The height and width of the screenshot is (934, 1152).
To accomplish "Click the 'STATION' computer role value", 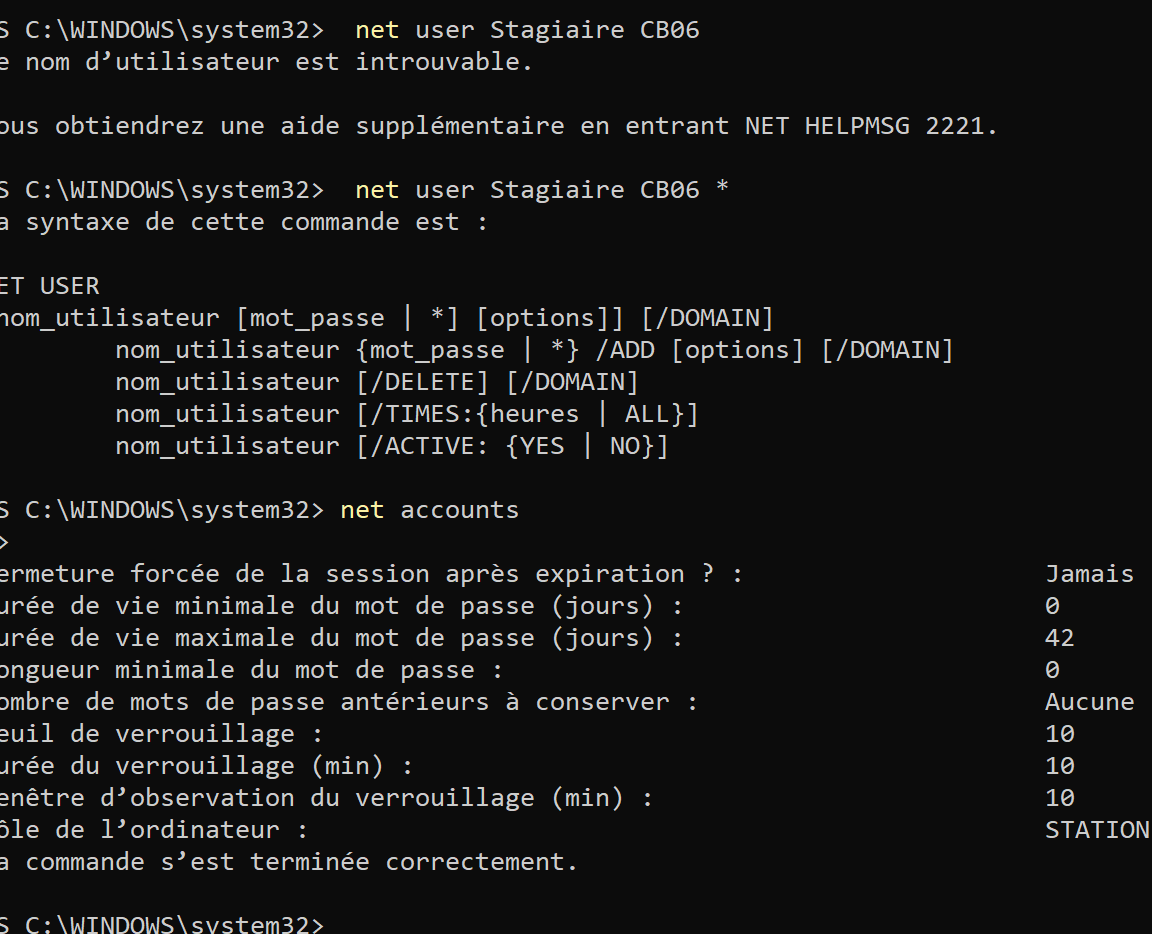I will (1096, 830).
